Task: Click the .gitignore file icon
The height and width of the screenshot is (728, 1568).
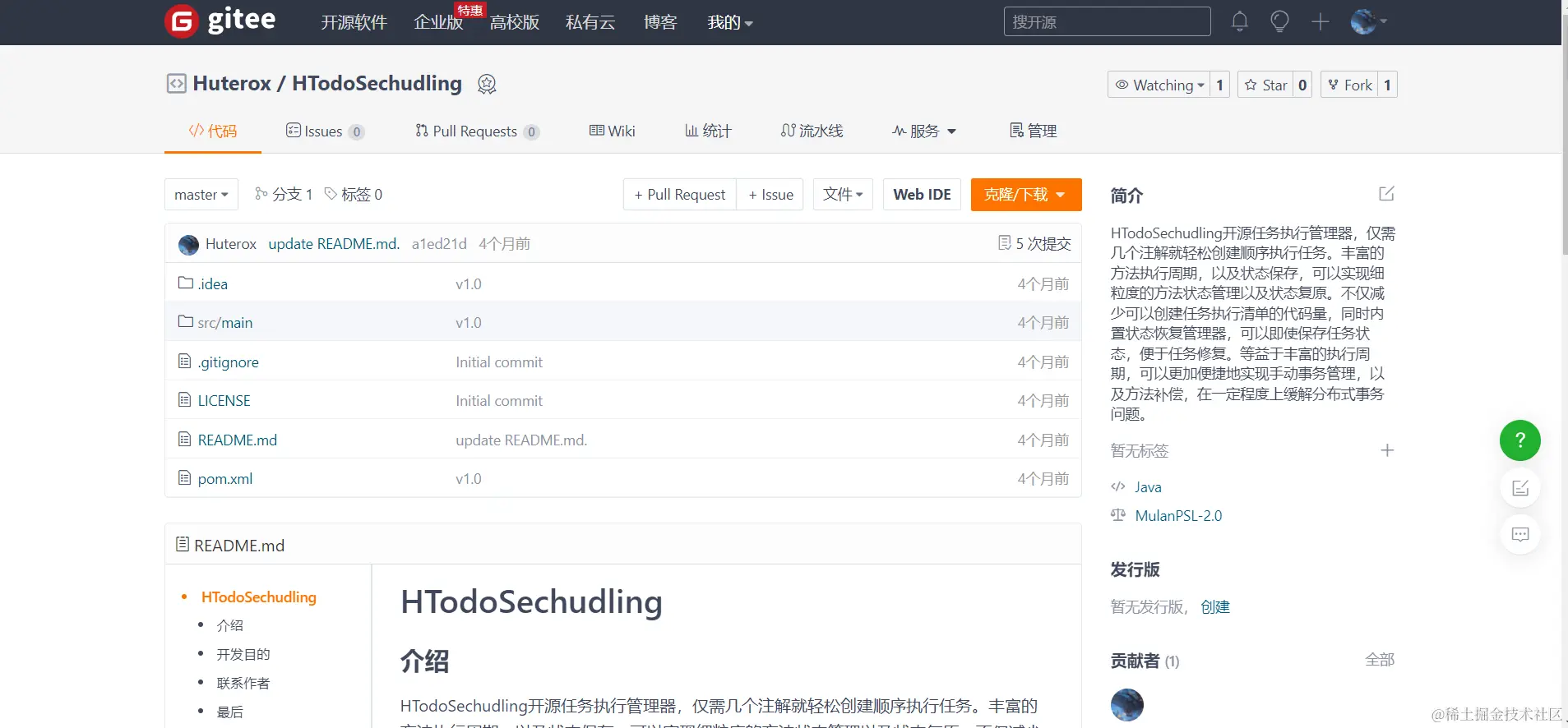Action: (185, 361)
